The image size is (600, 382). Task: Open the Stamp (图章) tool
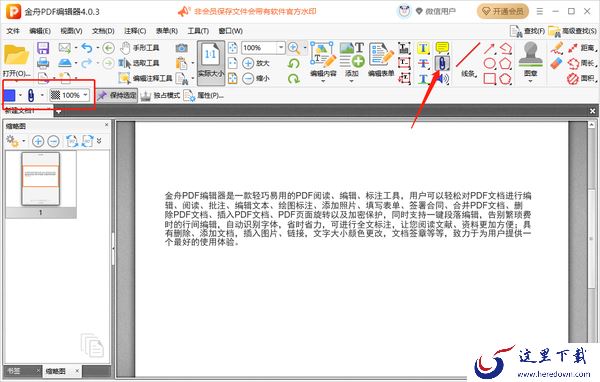coord(530,59)
